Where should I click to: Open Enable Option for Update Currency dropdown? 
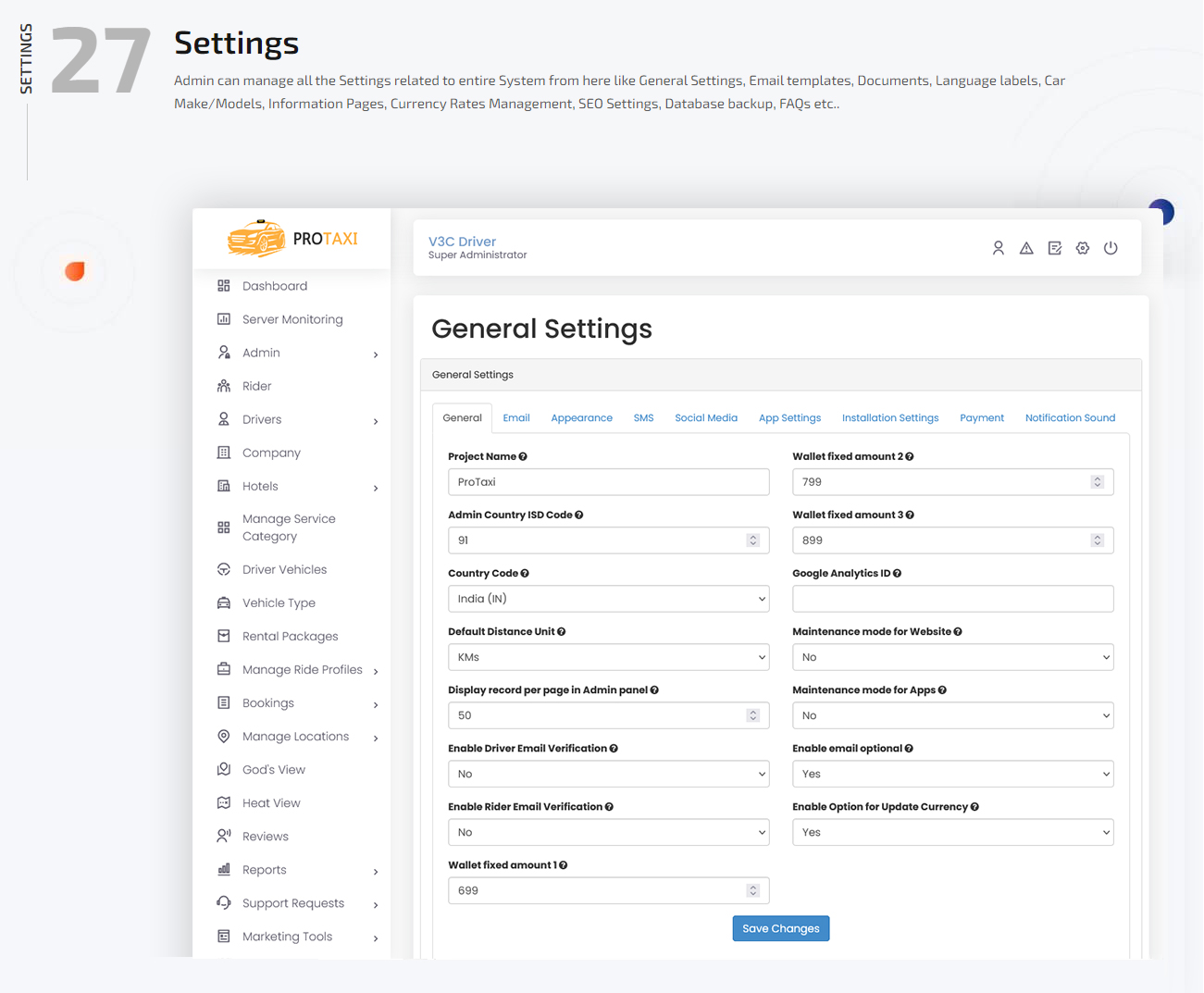953,832
